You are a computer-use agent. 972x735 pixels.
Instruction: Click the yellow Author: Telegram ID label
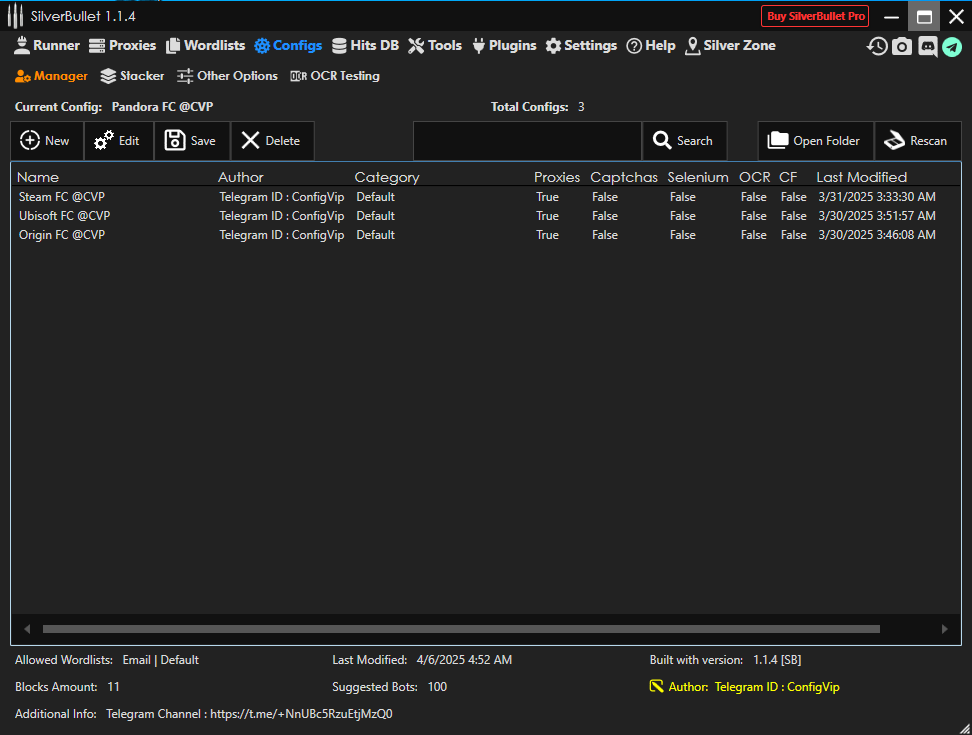pyautogui.click(x=754, y=687)
